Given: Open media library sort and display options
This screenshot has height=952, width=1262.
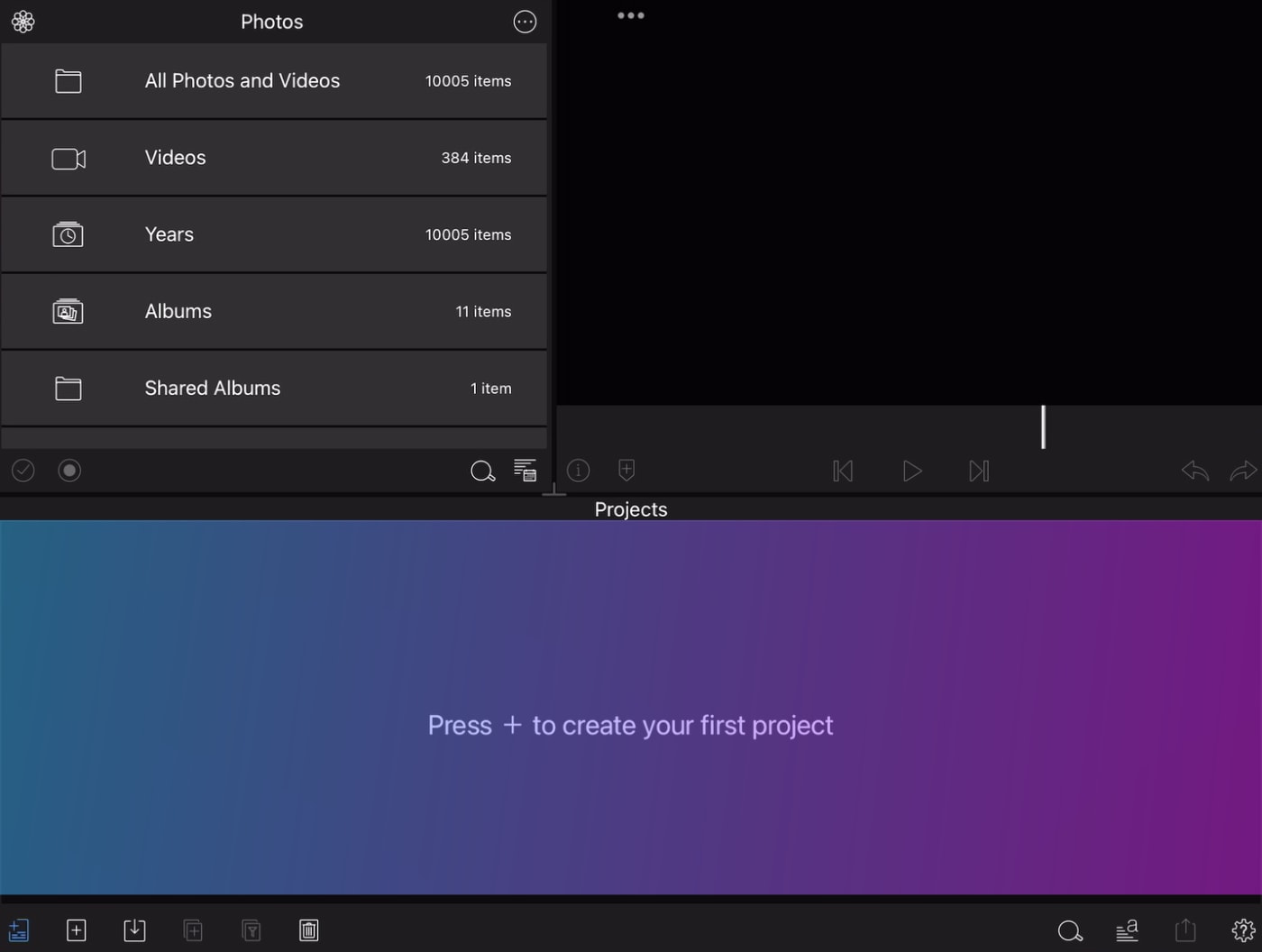Looking at the screenshot, I should [526, 470].
